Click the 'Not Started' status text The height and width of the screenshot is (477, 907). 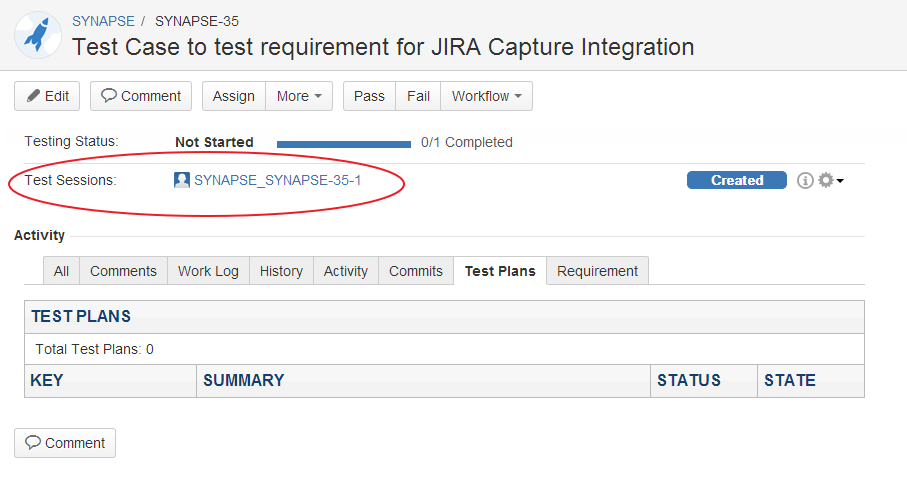click(x=215, y=142)
